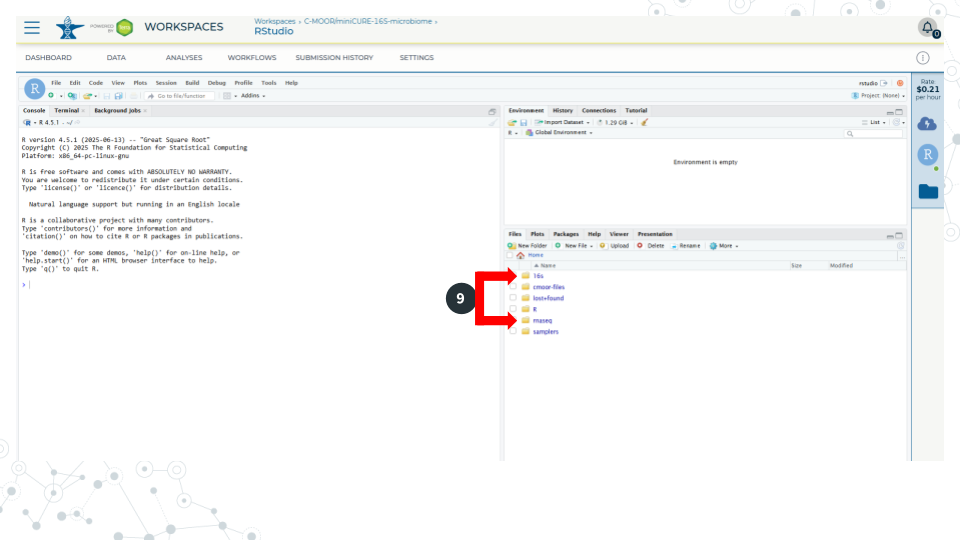This screenshot has width=960, height=540.
Task: Check the lost+found folder checkbox
Action: tap(513, 298)
